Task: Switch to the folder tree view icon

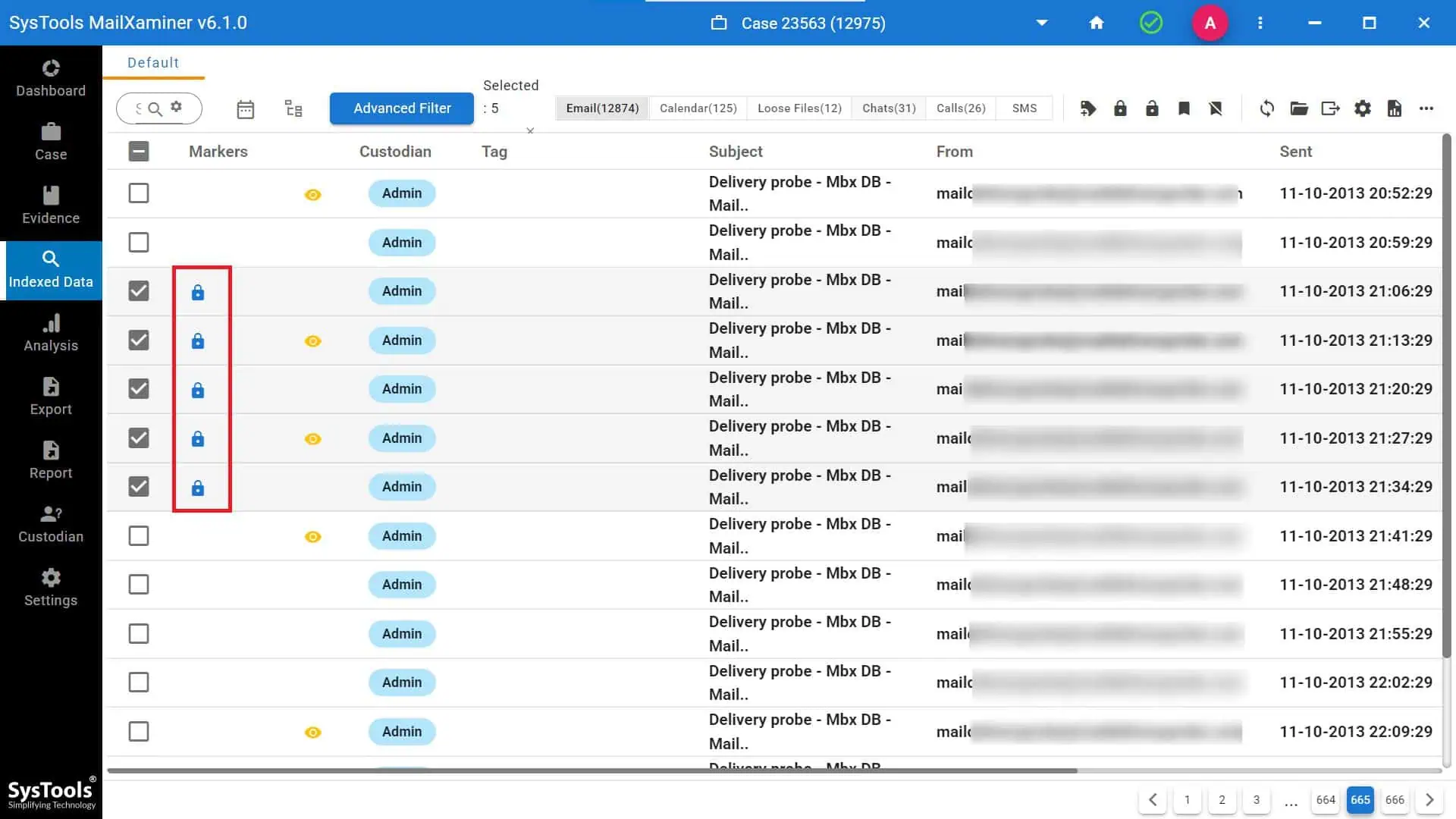Action: 293,108
